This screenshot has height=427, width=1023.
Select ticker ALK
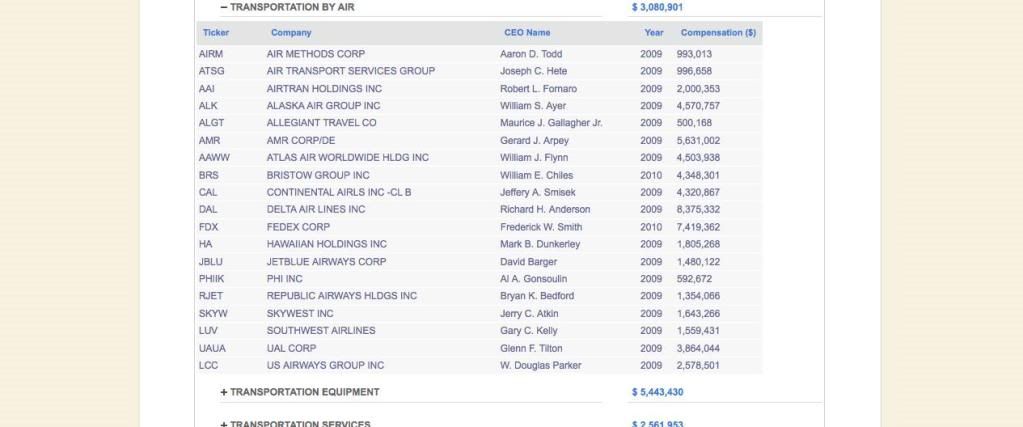[x=208, y=106]
